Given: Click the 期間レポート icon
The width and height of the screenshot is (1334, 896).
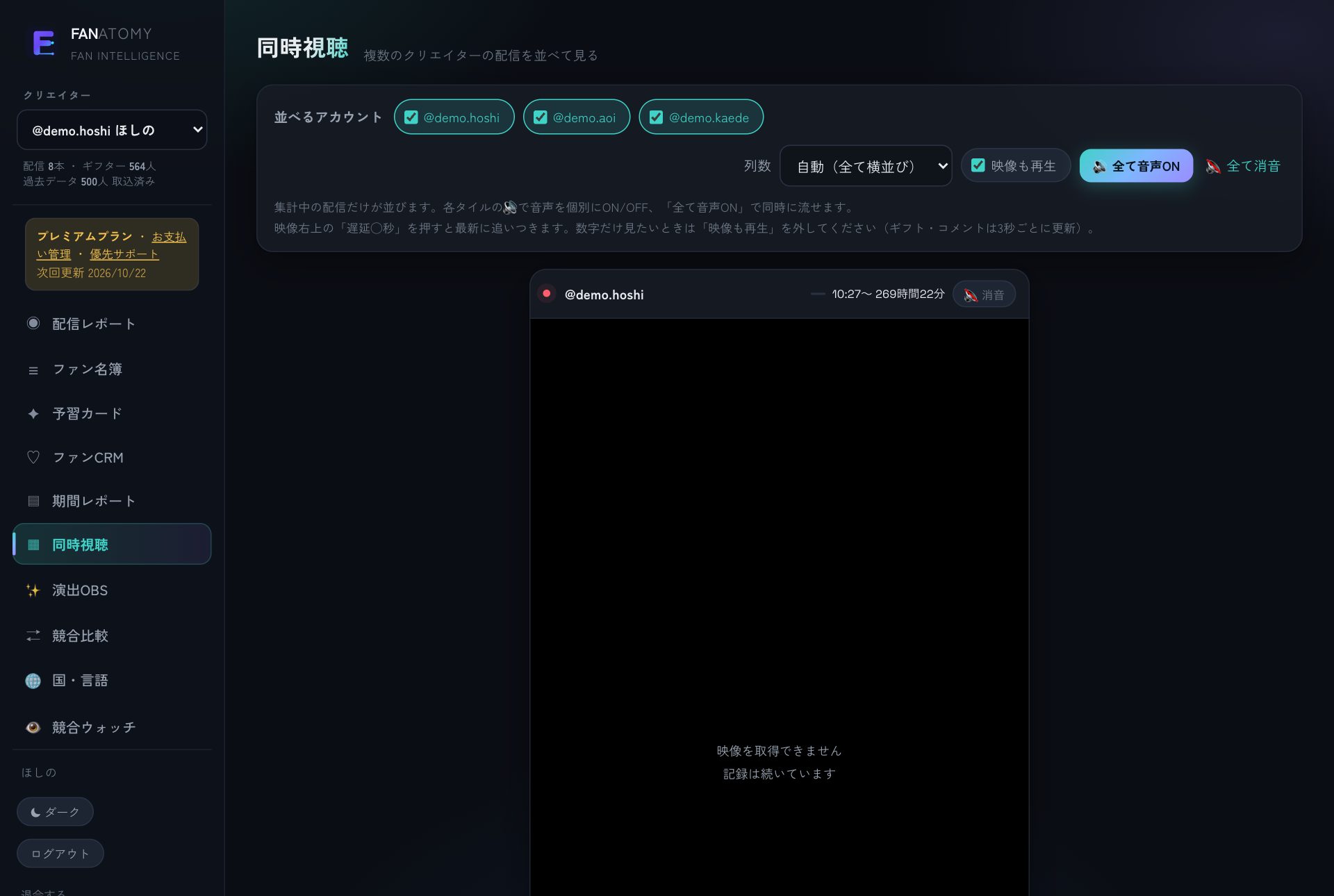Looking at the screenshot, I should [33, 501].
